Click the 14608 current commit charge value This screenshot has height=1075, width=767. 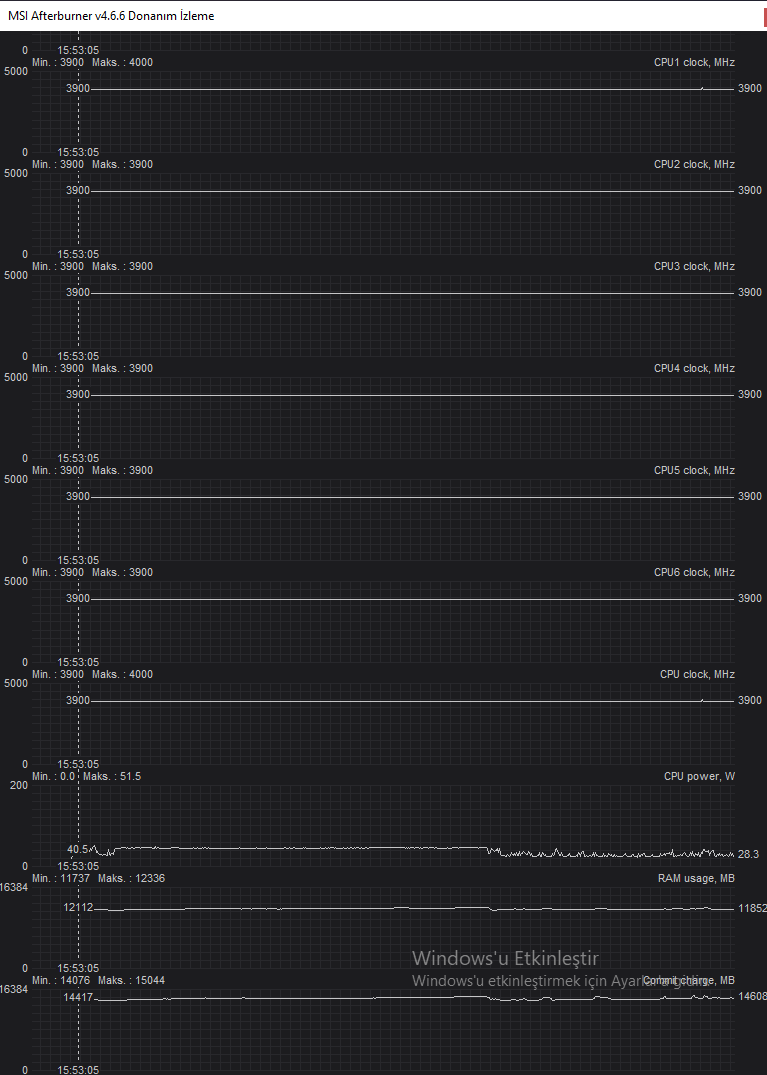pyautogui.click(x=753, y=996)
